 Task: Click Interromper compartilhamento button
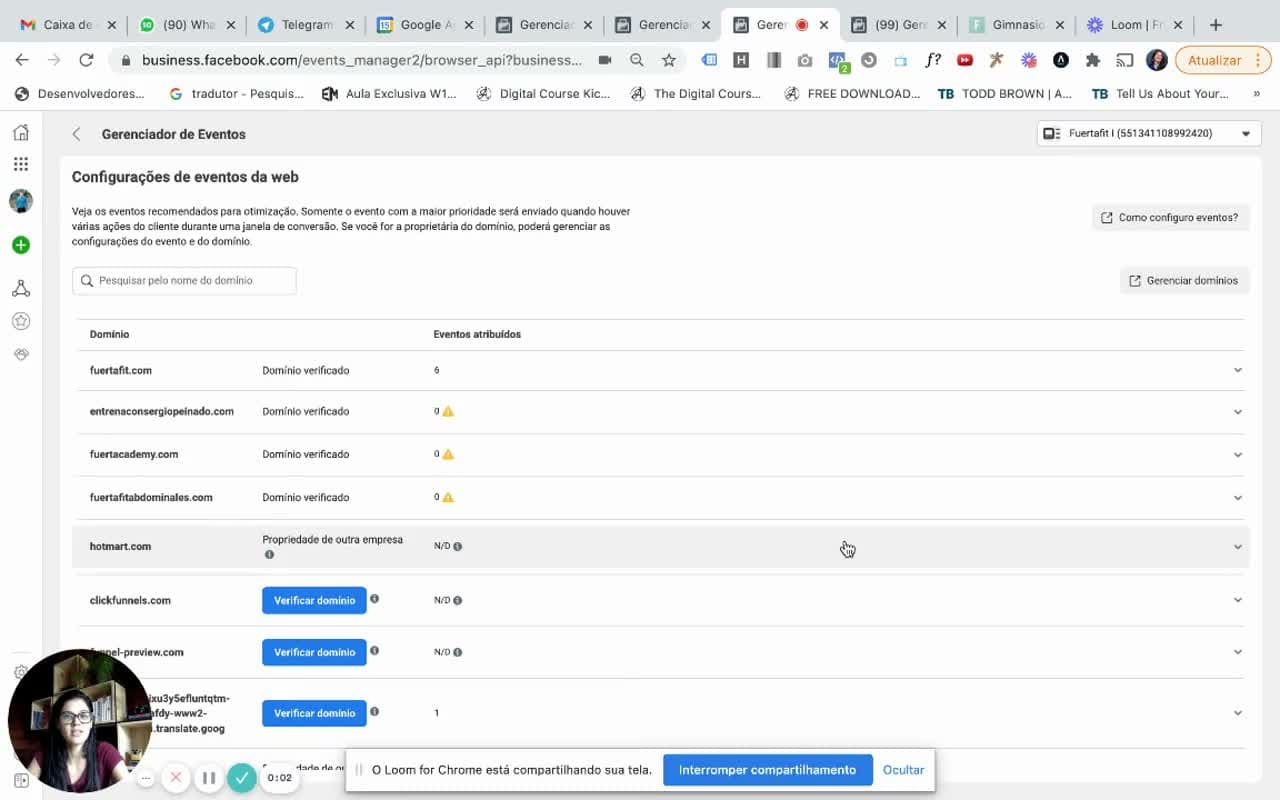pos(767,770)
